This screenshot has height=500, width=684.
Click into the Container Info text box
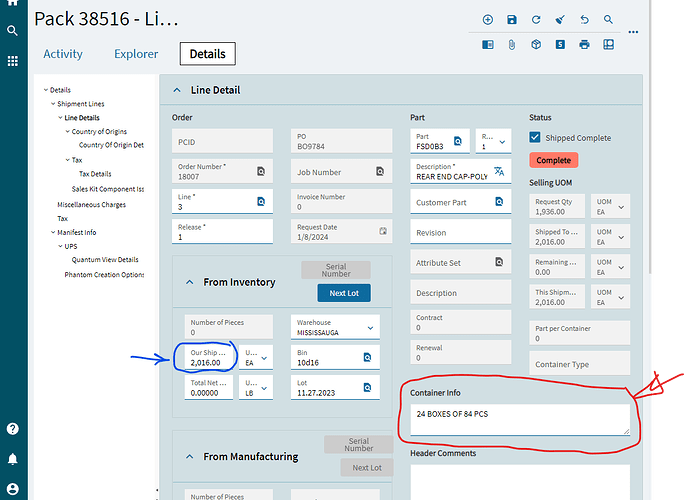(x=520, y=419)
